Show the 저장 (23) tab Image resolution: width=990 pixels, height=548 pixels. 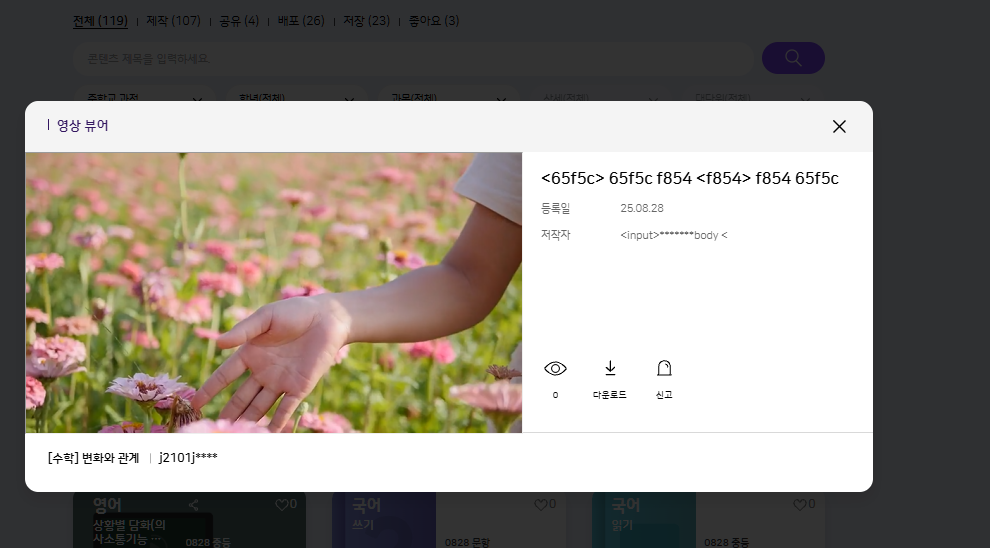point(366,20)
